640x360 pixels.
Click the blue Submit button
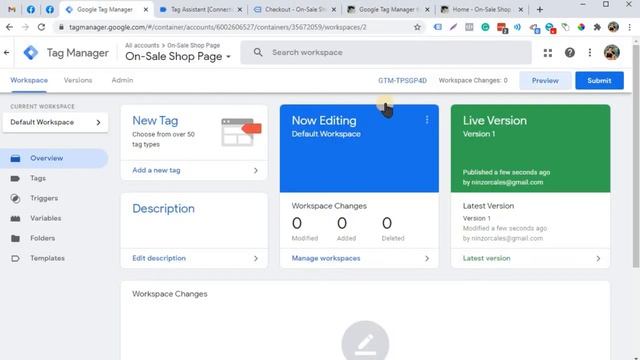[599, 81]
